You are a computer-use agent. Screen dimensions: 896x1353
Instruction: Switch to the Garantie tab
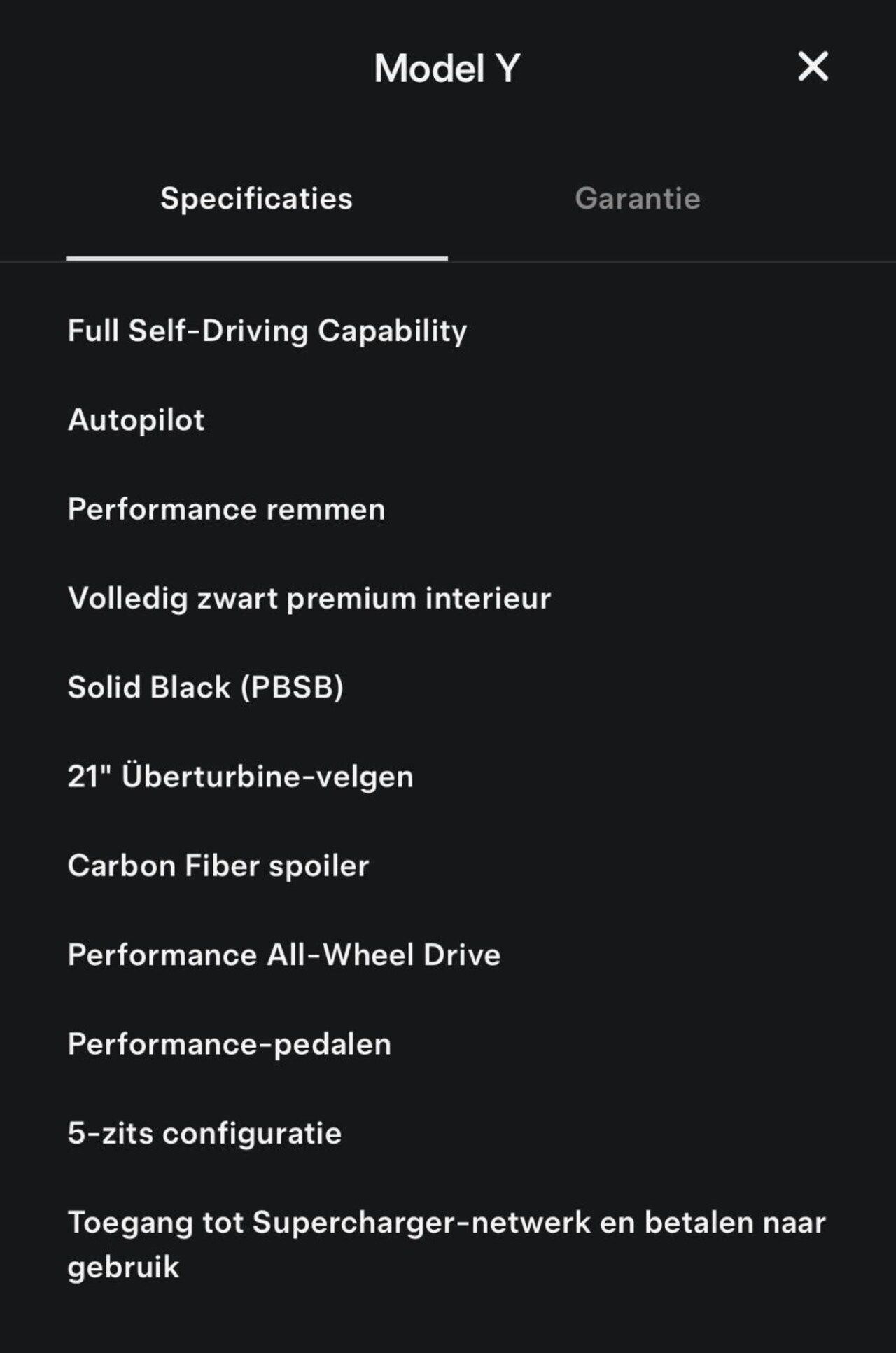(x=637, y=199)
